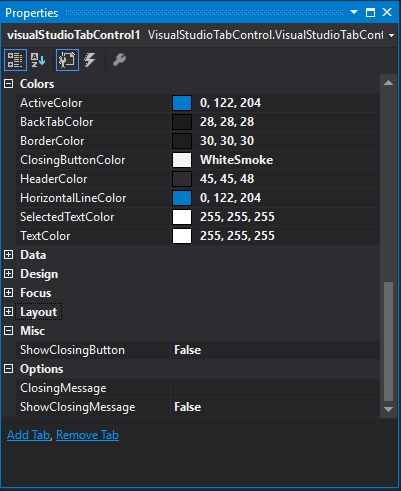Expand the Design category
Screen dimensions: 401x491
[x=9, y=274]
